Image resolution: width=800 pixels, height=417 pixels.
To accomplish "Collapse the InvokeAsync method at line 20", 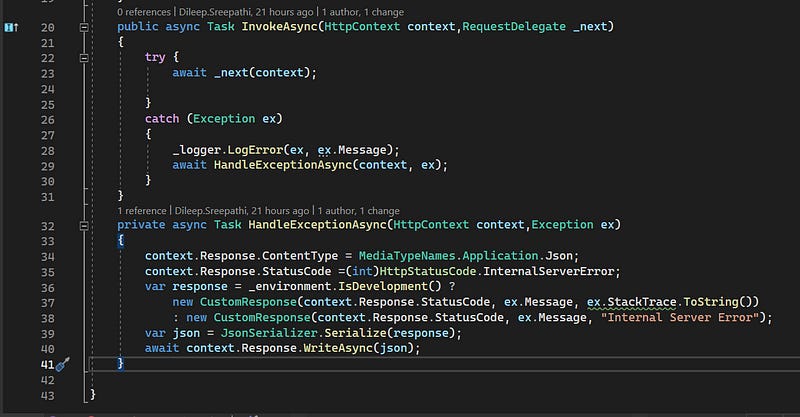I will (x=84, y=28).
